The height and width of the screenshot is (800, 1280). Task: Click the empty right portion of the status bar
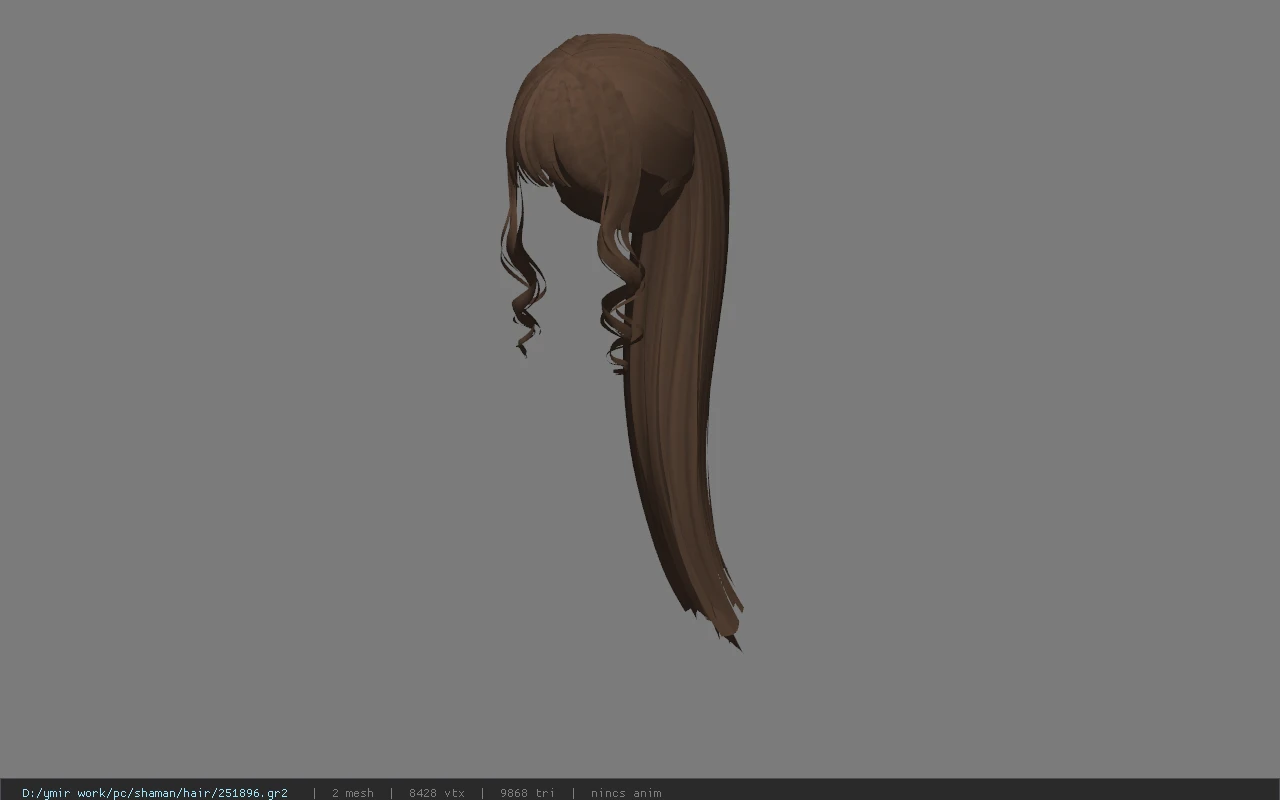click(970, 793)
